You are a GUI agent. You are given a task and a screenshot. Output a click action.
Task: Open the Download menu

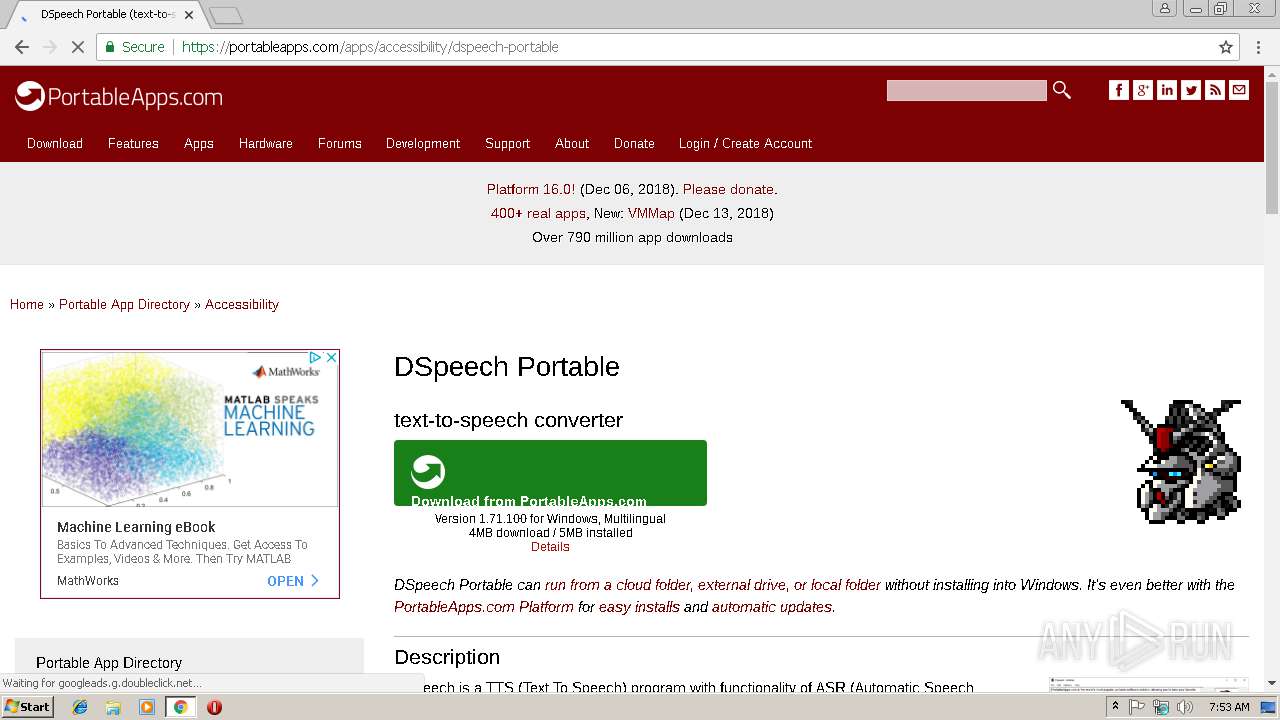click(x=55, y=143)
